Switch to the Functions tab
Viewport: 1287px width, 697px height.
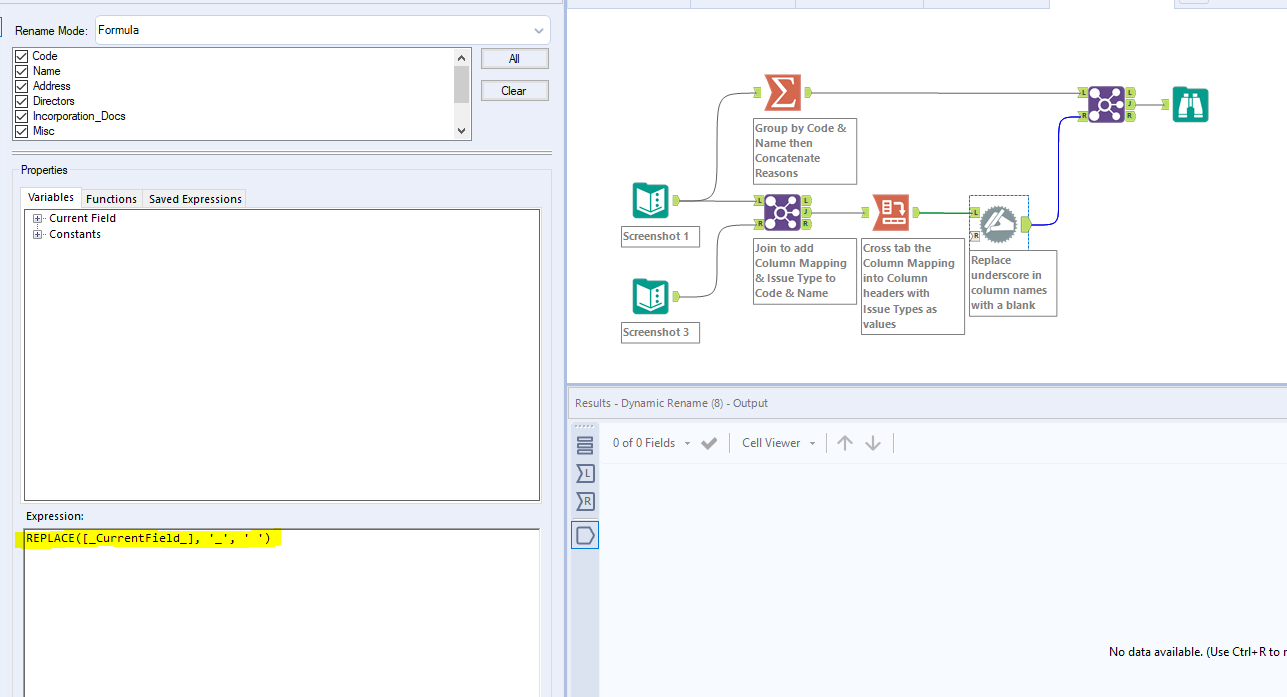tap(111, 198)
